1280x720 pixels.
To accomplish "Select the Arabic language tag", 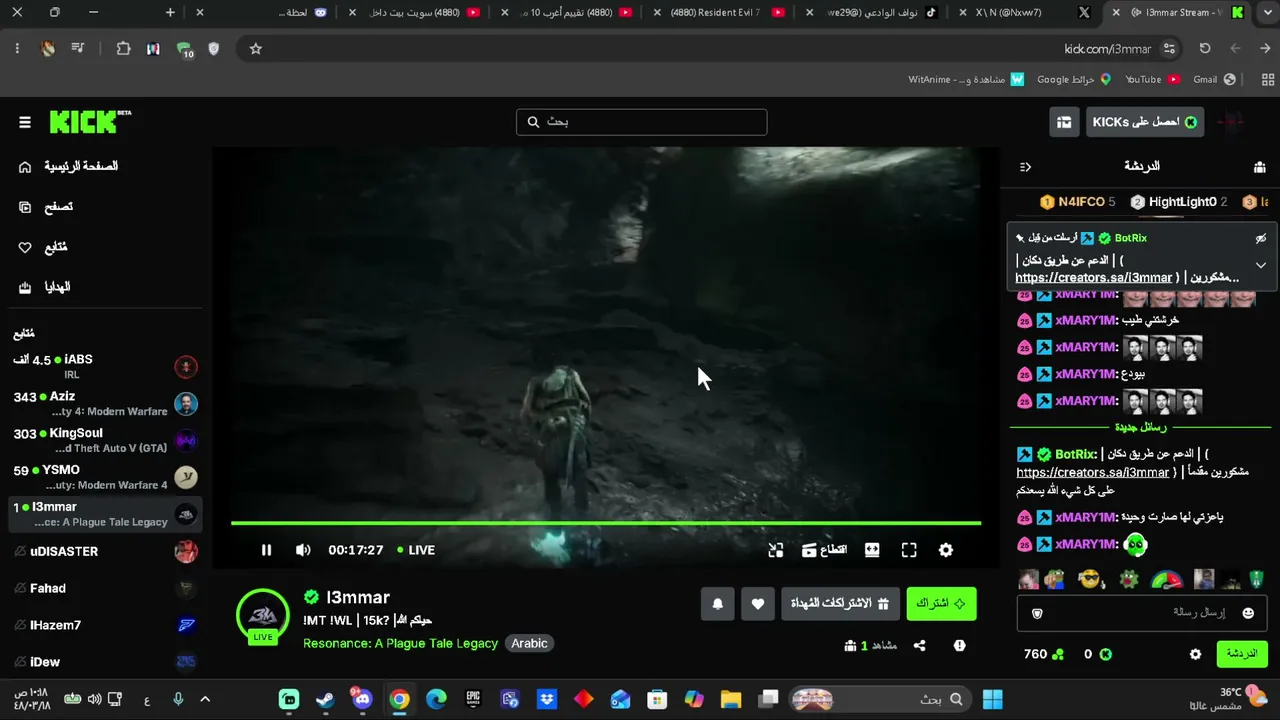I will click(x=529, y=643).
